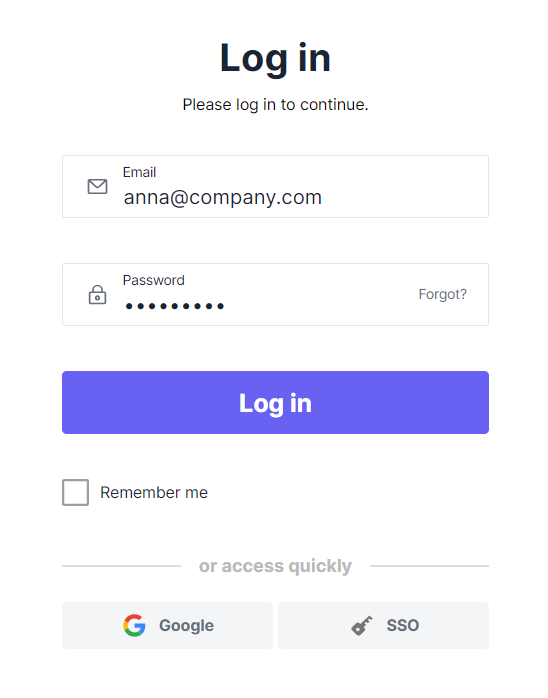
Task: Click the Please log in to continue text
Action: [x=275, y=105]
